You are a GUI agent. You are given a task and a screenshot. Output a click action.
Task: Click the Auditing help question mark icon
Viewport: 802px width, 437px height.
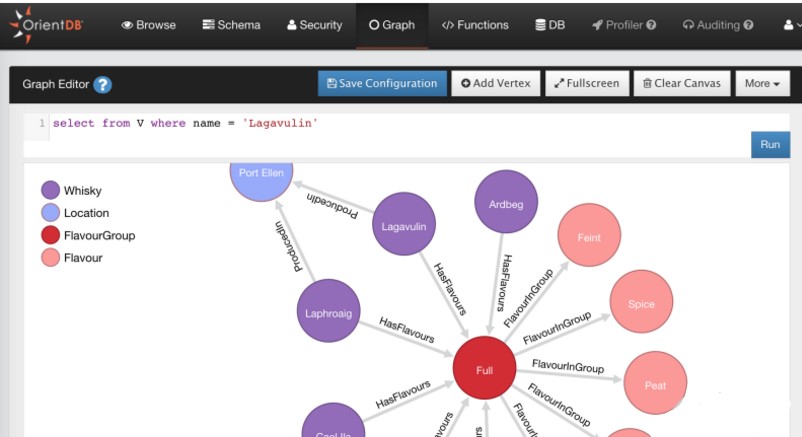[748, 25]
